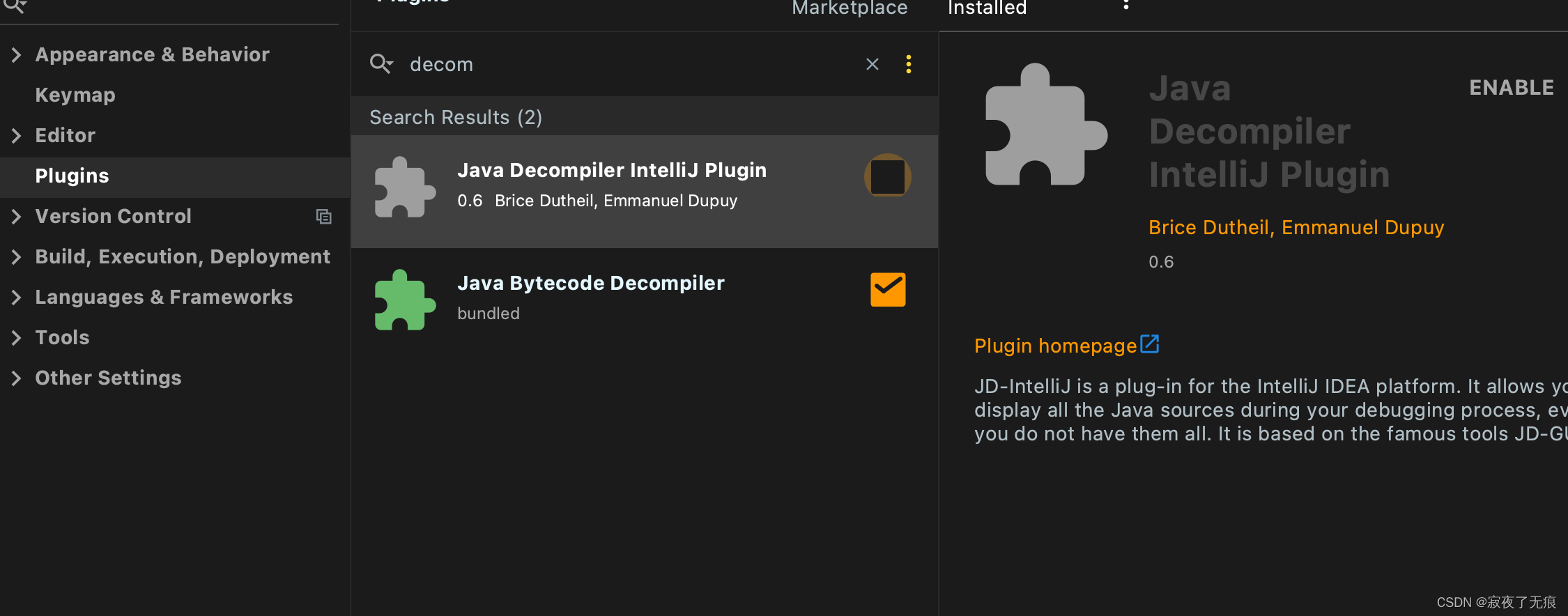Open the Plugin homepage link
1568x616 pixels.
(1055, 346)
